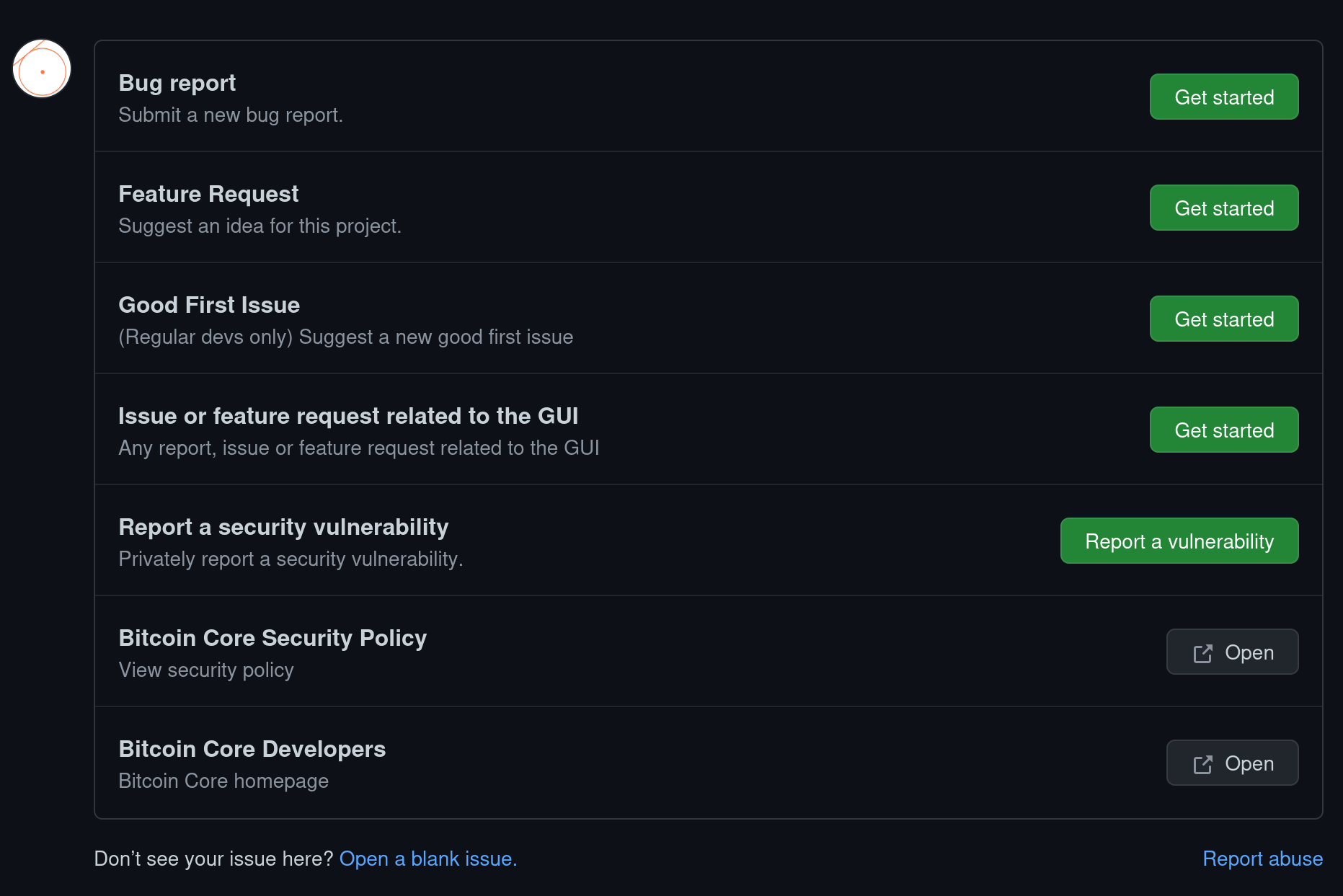Click the Bitcoin Core Developers title

pyautogui.click(x=252, y=749)
